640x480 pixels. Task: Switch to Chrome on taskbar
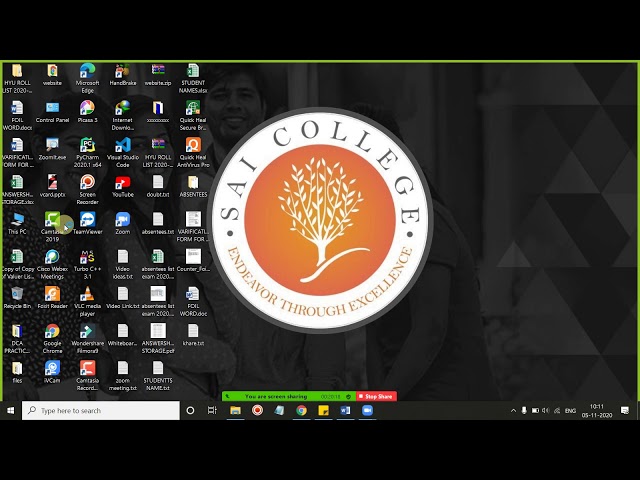[x=301, y=410]
